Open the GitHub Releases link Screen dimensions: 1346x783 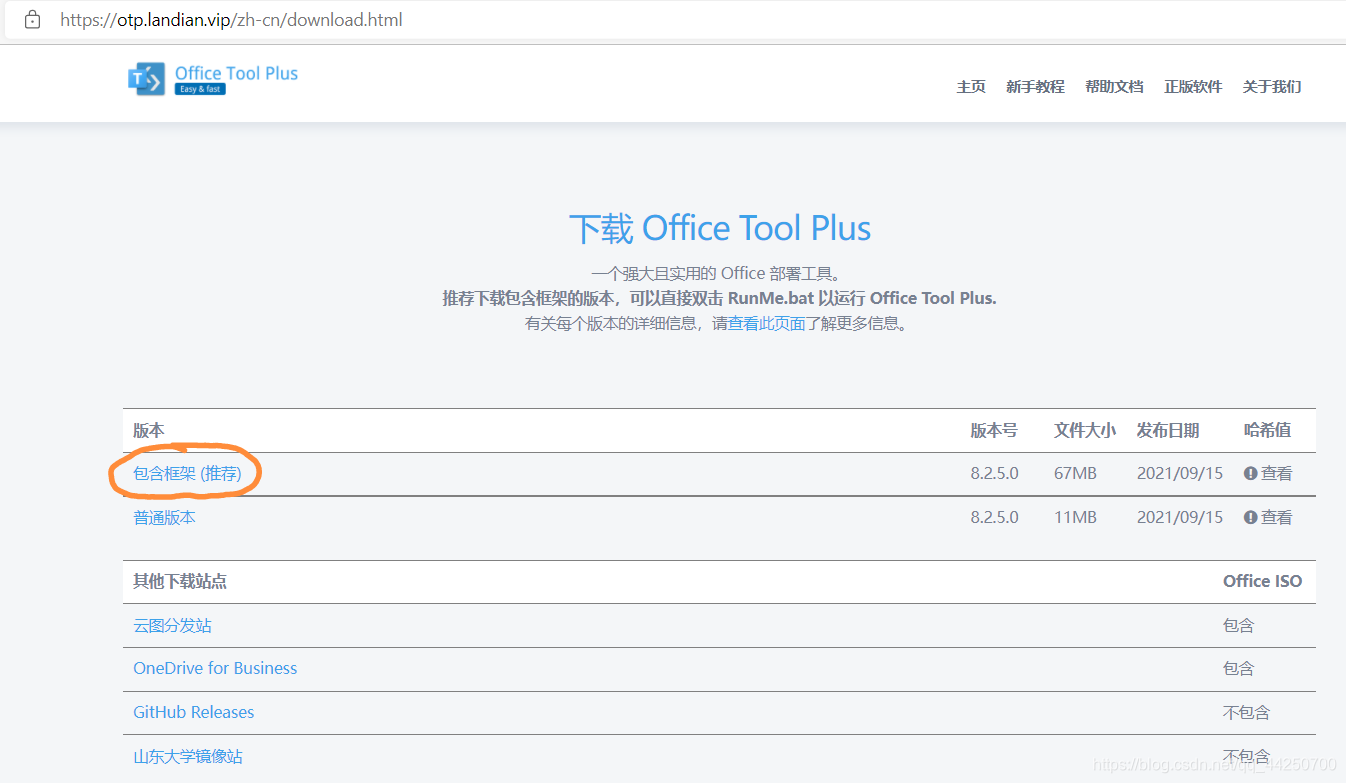coord(194,712)
